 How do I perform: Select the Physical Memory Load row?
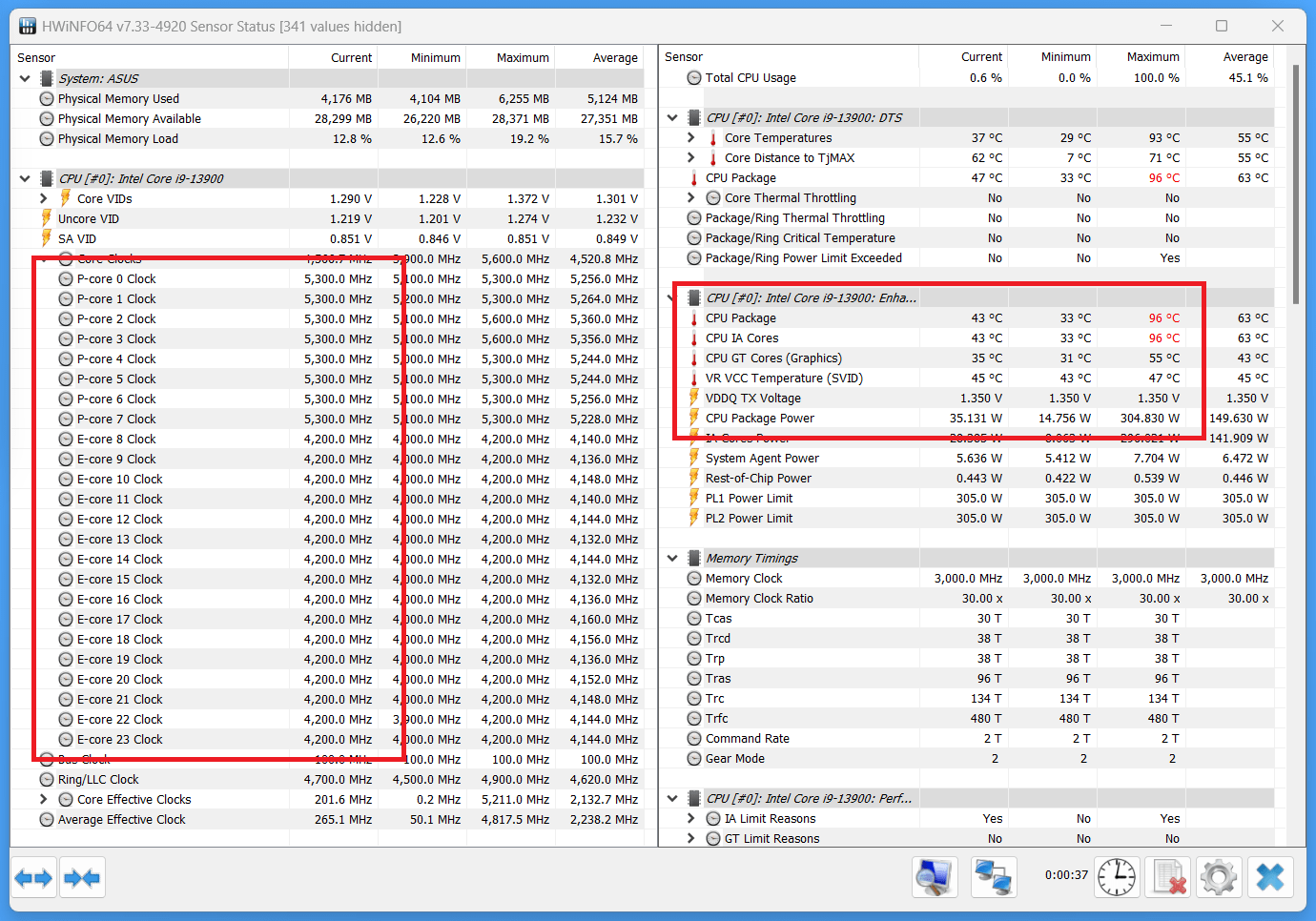(x=327, y=139)
